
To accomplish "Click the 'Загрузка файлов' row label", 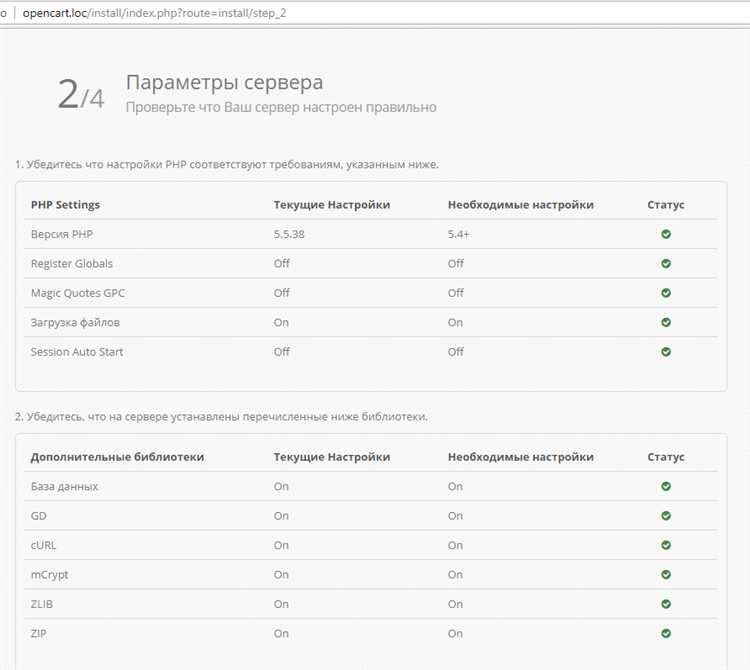I will (75, 323).
